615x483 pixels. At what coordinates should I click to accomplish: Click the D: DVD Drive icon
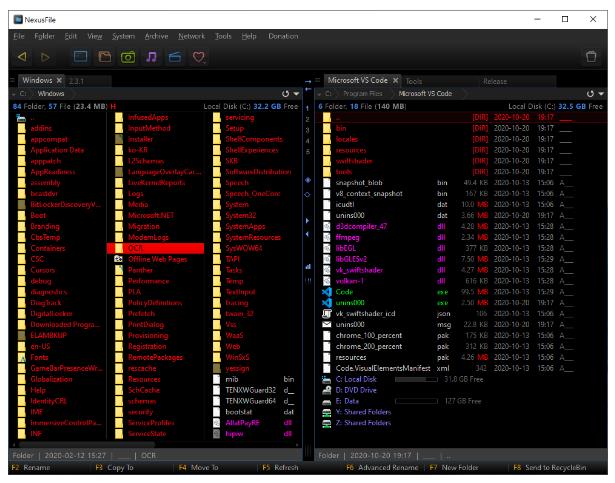point(327,390)
